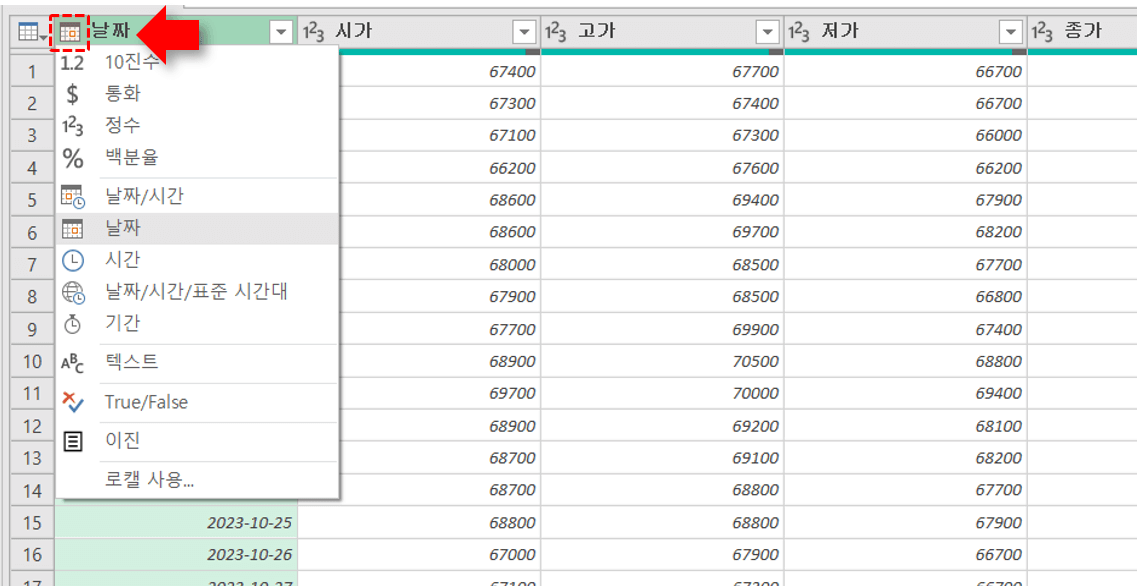Click the 2023-10-26 date cell
Screen dimensions: 1137x586
(176, 555)
